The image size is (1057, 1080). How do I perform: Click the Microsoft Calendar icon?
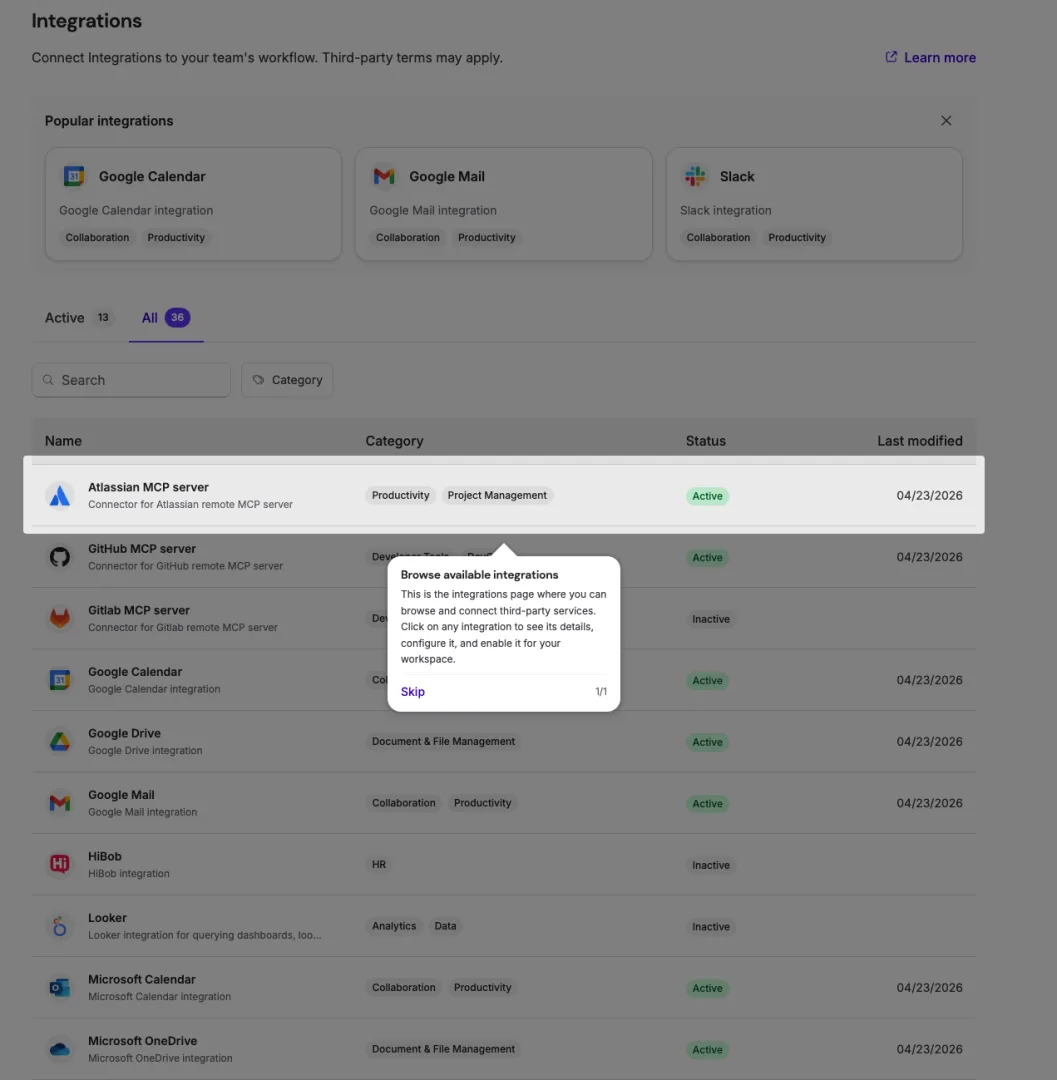[x=59, y=986]
